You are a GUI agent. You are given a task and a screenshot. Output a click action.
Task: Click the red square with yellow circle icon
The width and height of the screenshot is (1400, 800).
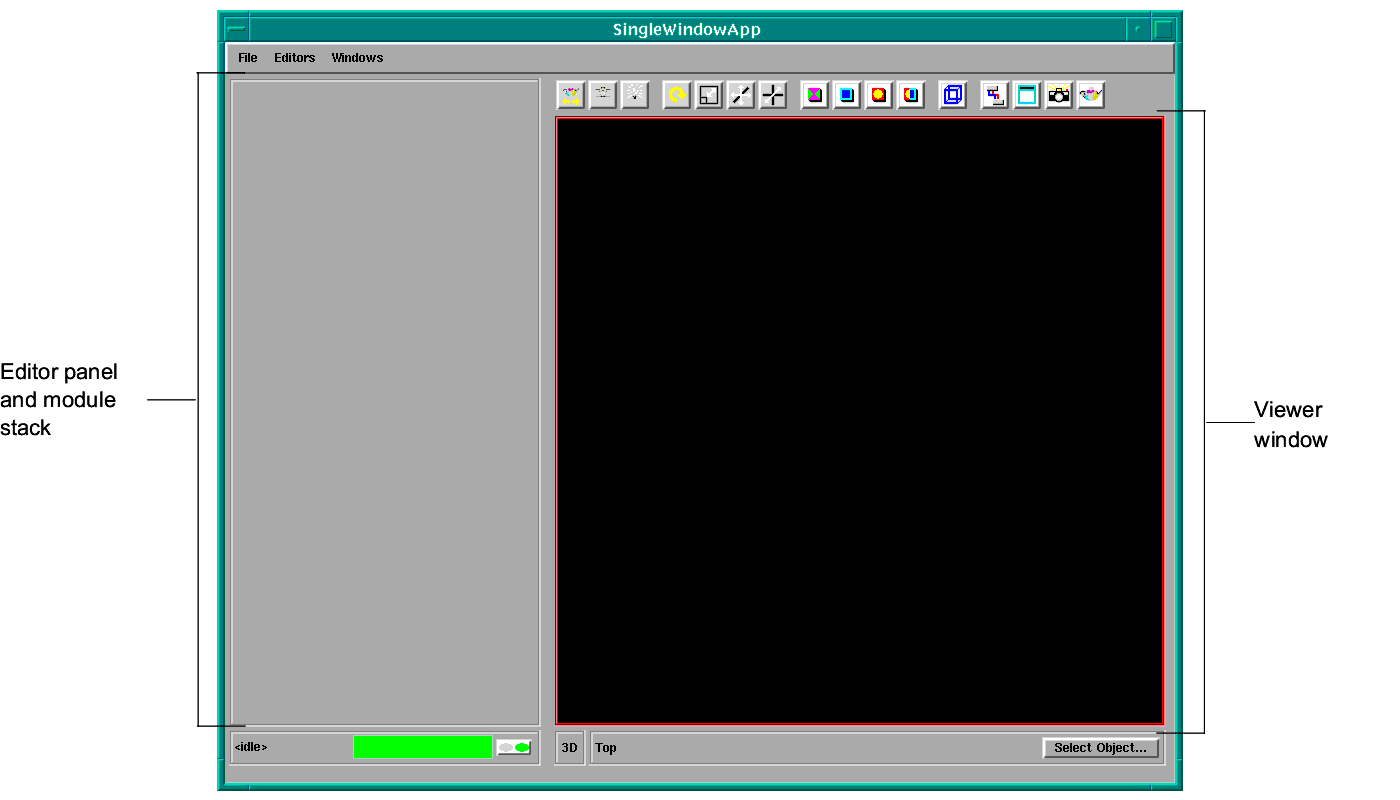pyautogui.click(x=879, y=95)
